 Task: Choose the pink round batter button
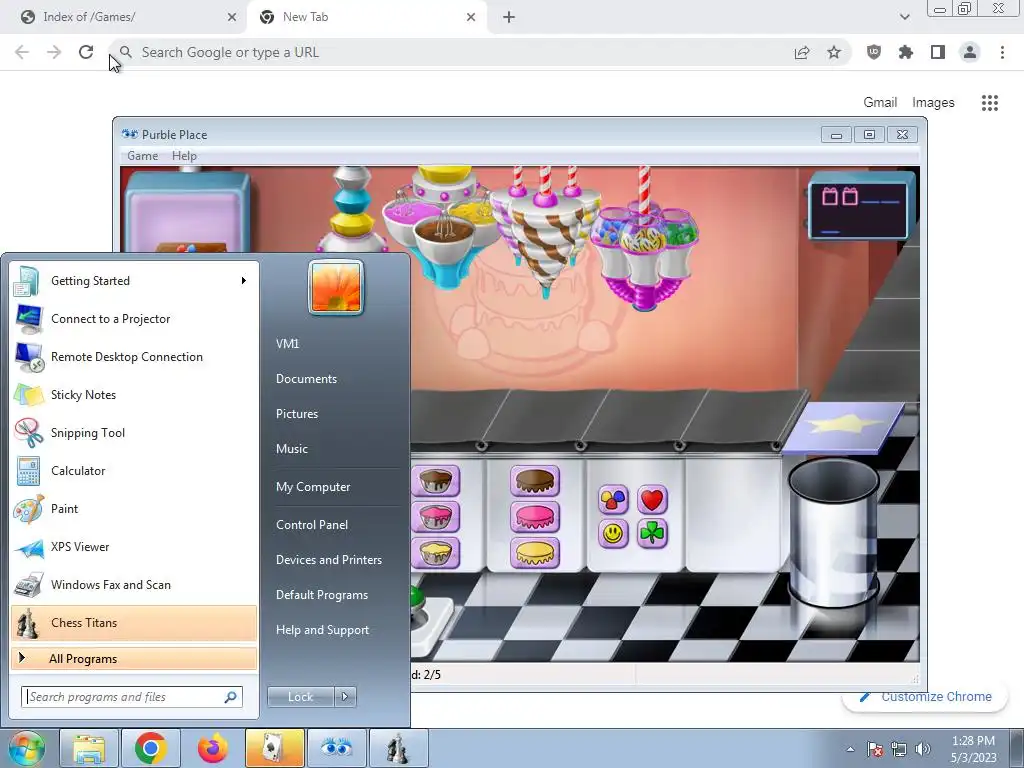tap(535, 517)
